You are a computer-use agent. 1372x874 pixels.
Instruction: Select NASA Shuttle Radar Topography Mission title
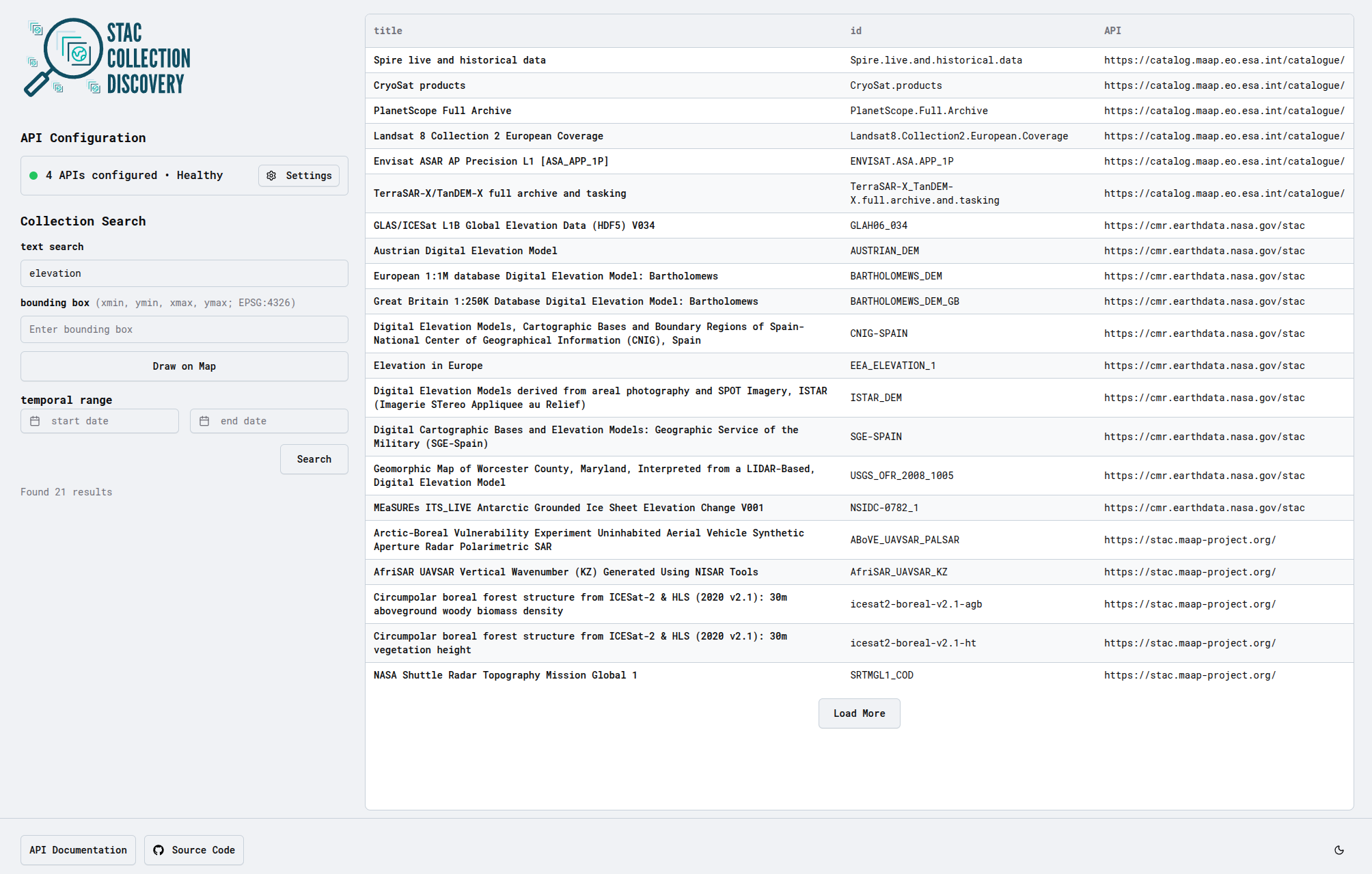pyautogui.click(x=506, y=675)
